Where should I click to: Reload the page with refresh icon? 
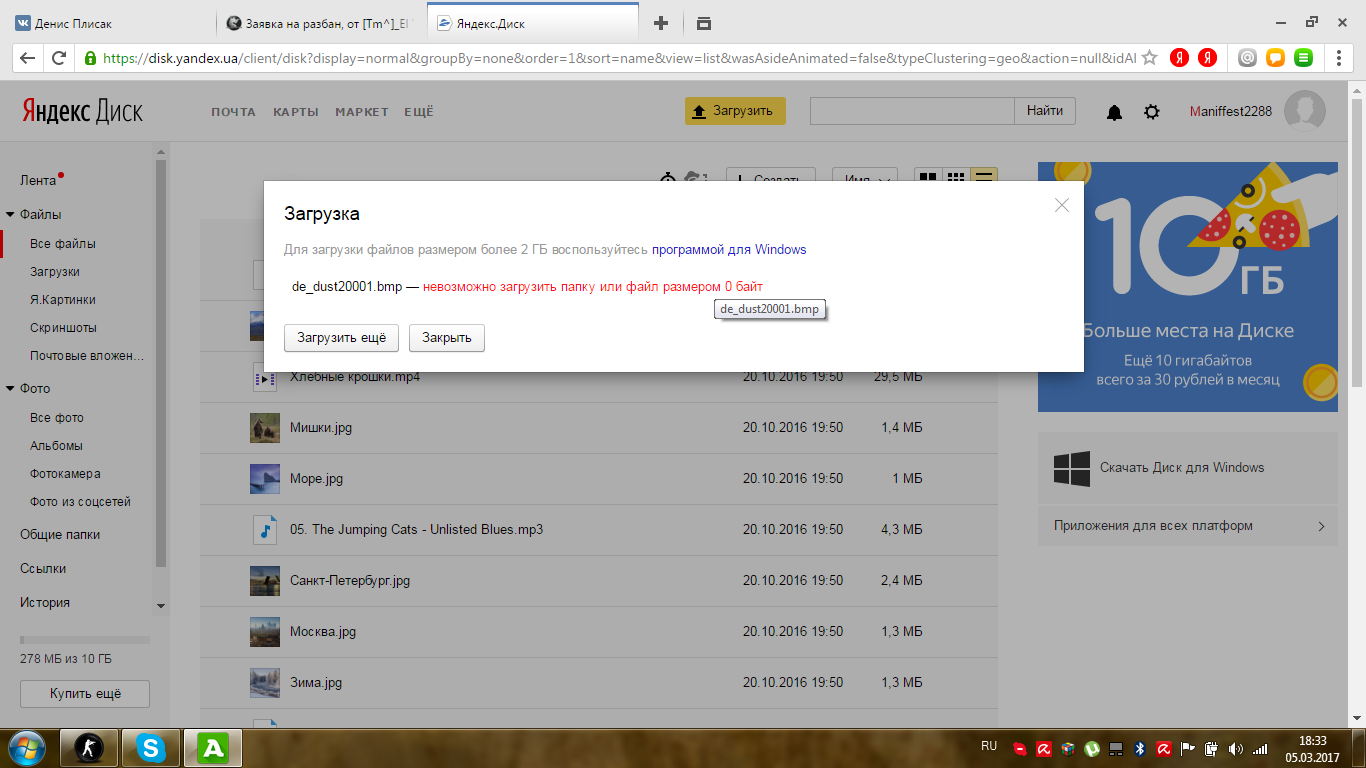[x=59, y=58]
